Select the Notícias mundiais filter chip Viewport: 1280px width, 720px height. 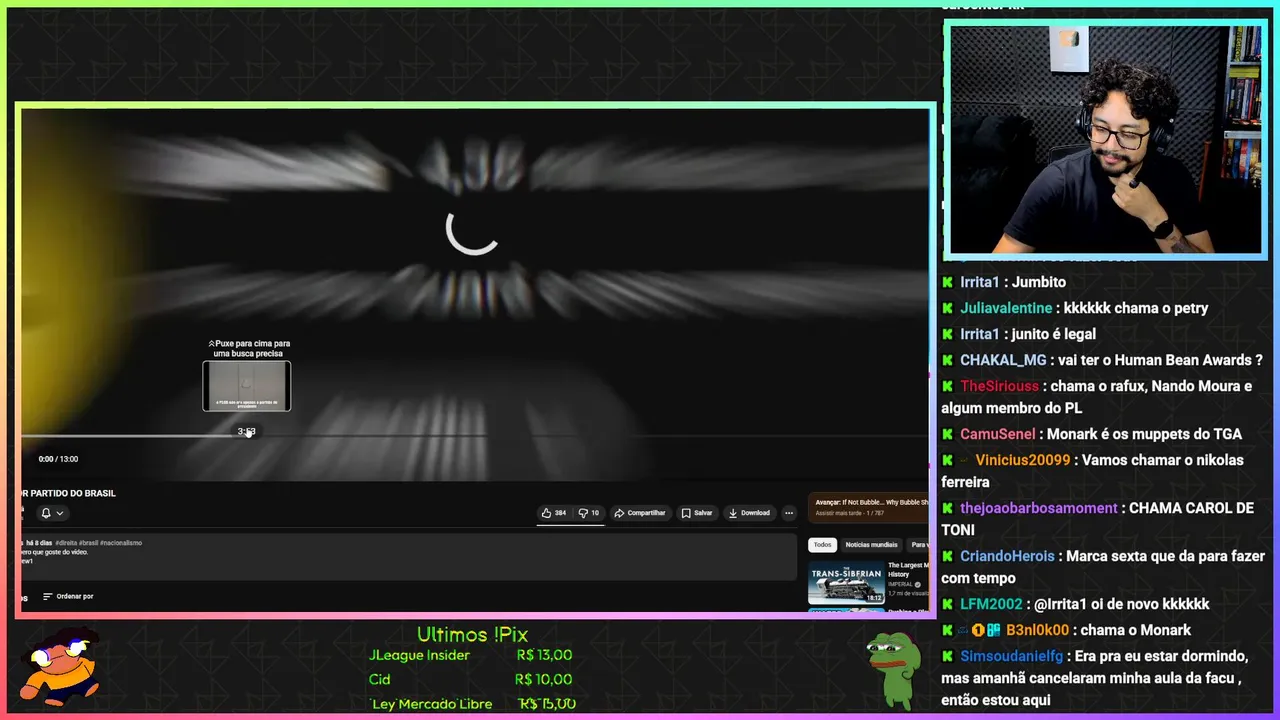tap(871, 545)
